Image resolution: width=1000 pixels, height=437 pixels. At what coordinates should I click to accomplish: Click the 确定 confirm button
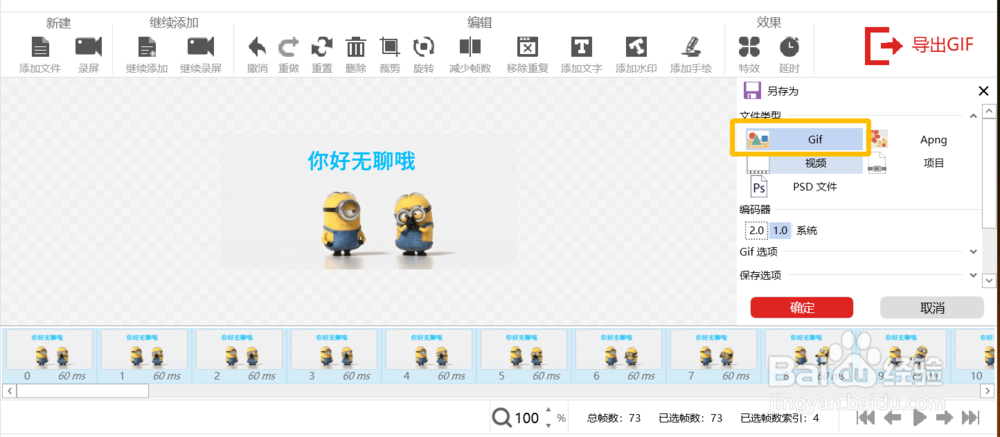(x=802, y=307)
